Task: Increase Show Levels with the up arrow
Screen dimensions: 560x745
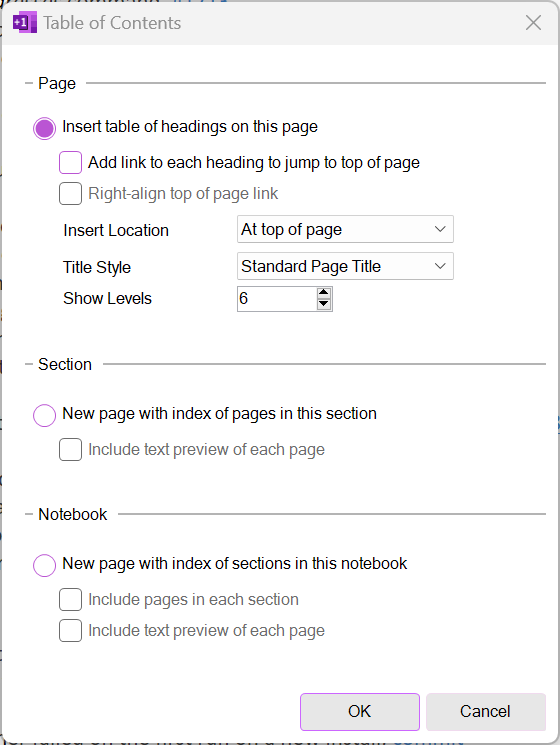Action: [x=324, y=293]
